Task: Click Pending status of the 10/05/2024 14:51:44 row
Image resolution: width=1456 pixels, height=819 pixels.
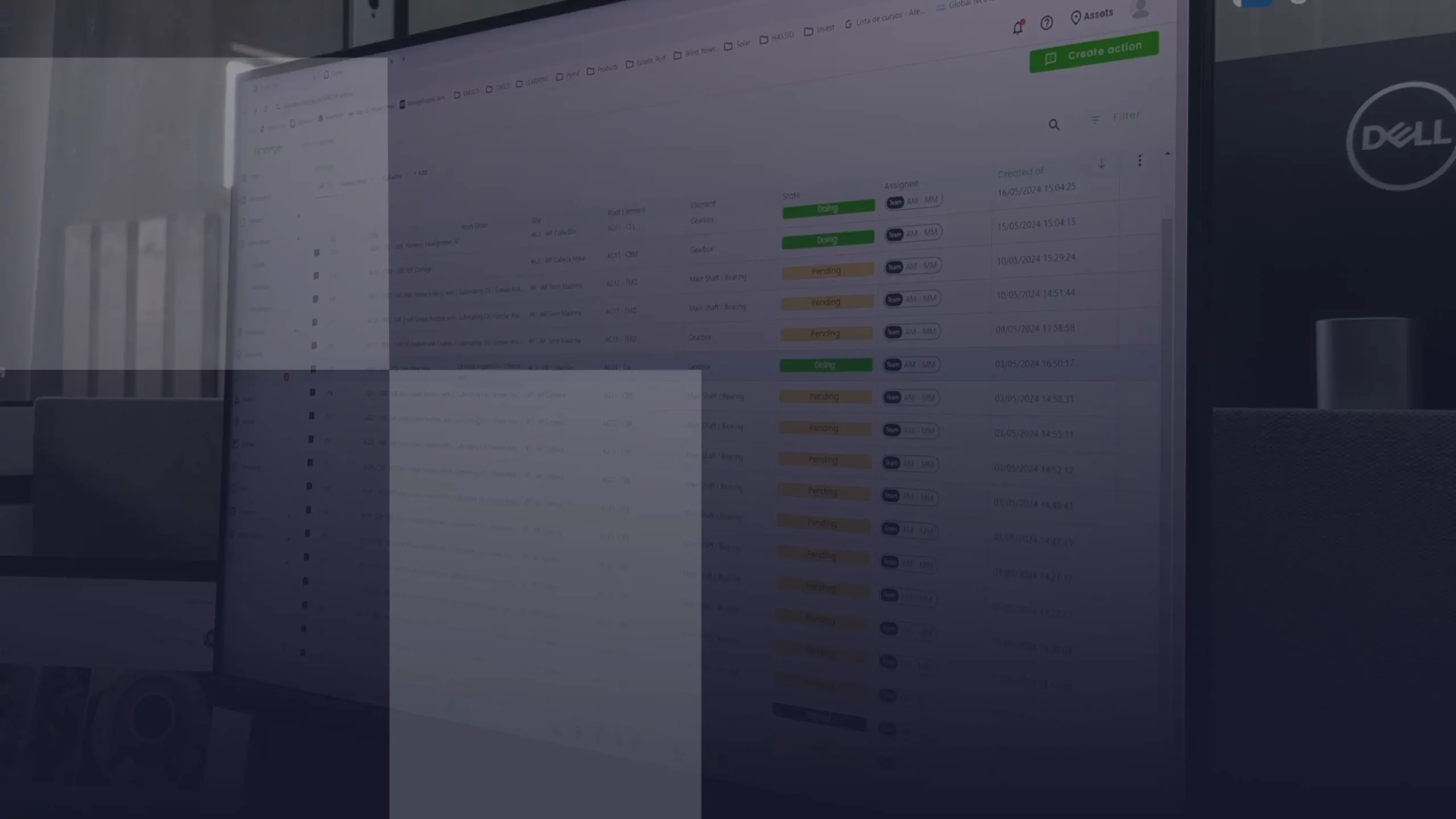Action: click(x=826, y=302)
